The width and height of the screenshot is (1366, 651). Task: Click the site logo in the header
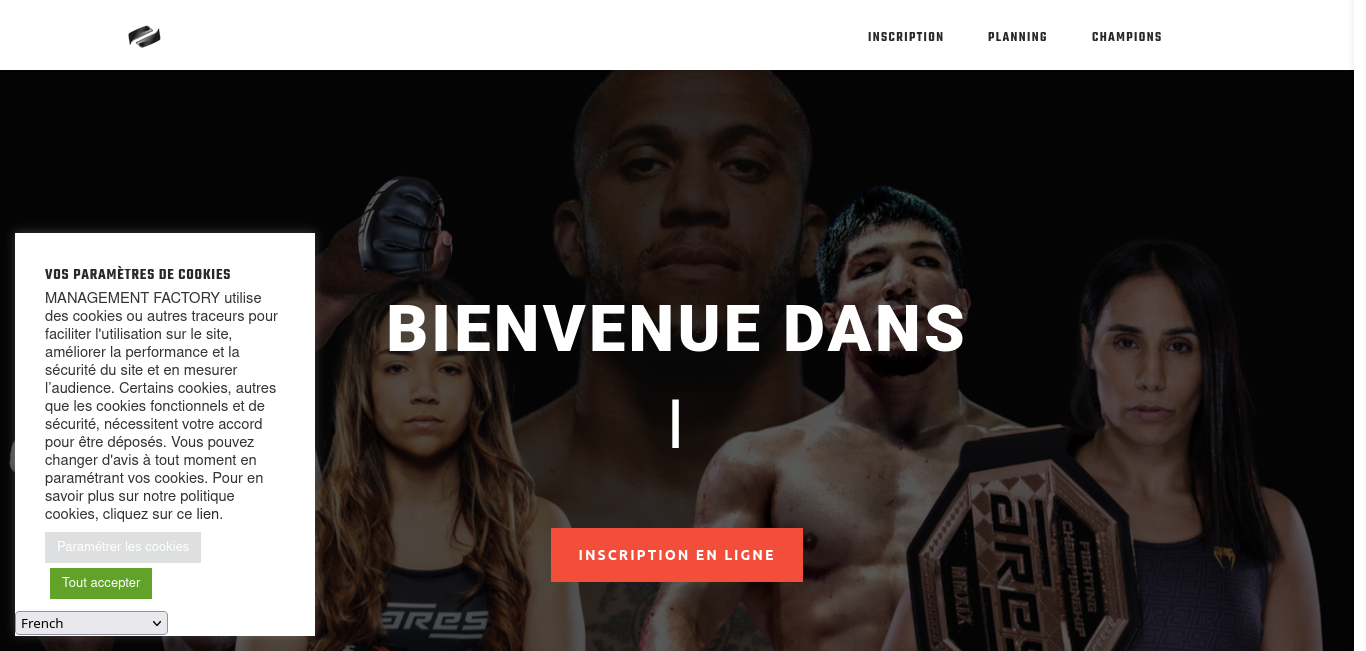[144, 37]
